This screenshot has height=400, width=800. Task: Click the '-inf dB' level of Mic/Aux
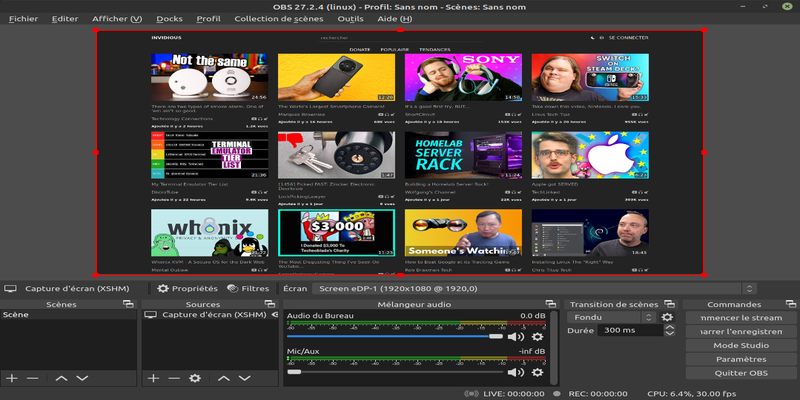click(532, 351)
